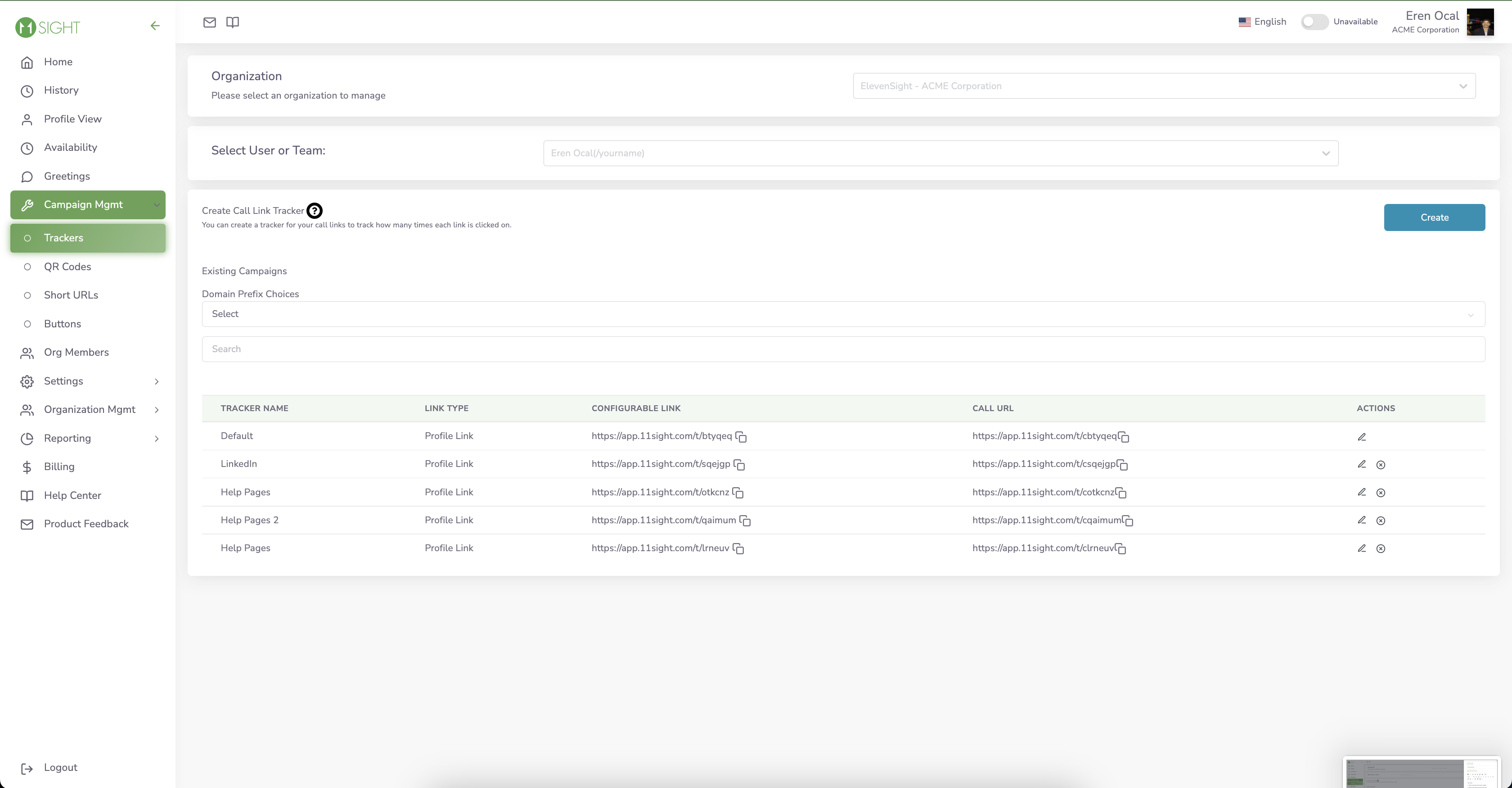Screen dimensions: 1512x788
Task: Click the https://app.11sight.com/t/btyqeq link text
Action: (x=661, y=436)
